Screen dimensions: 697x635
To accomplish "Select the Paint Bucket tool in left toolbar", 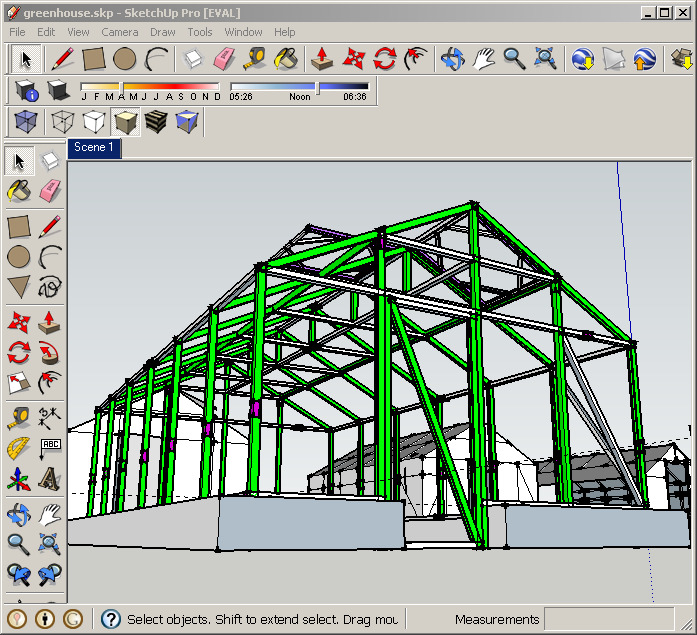I will point(19,192).
